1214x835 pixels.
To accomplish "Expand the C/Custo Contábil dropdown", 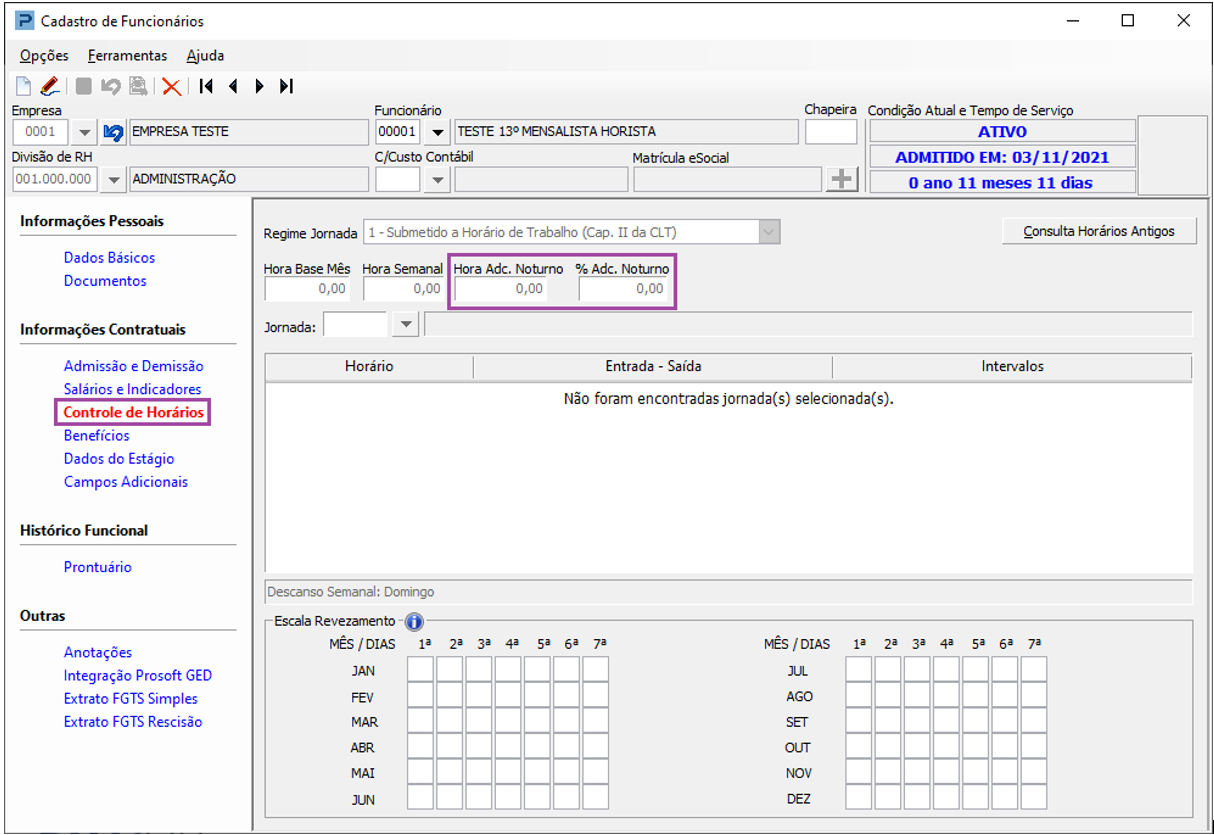I will point(436,180).
